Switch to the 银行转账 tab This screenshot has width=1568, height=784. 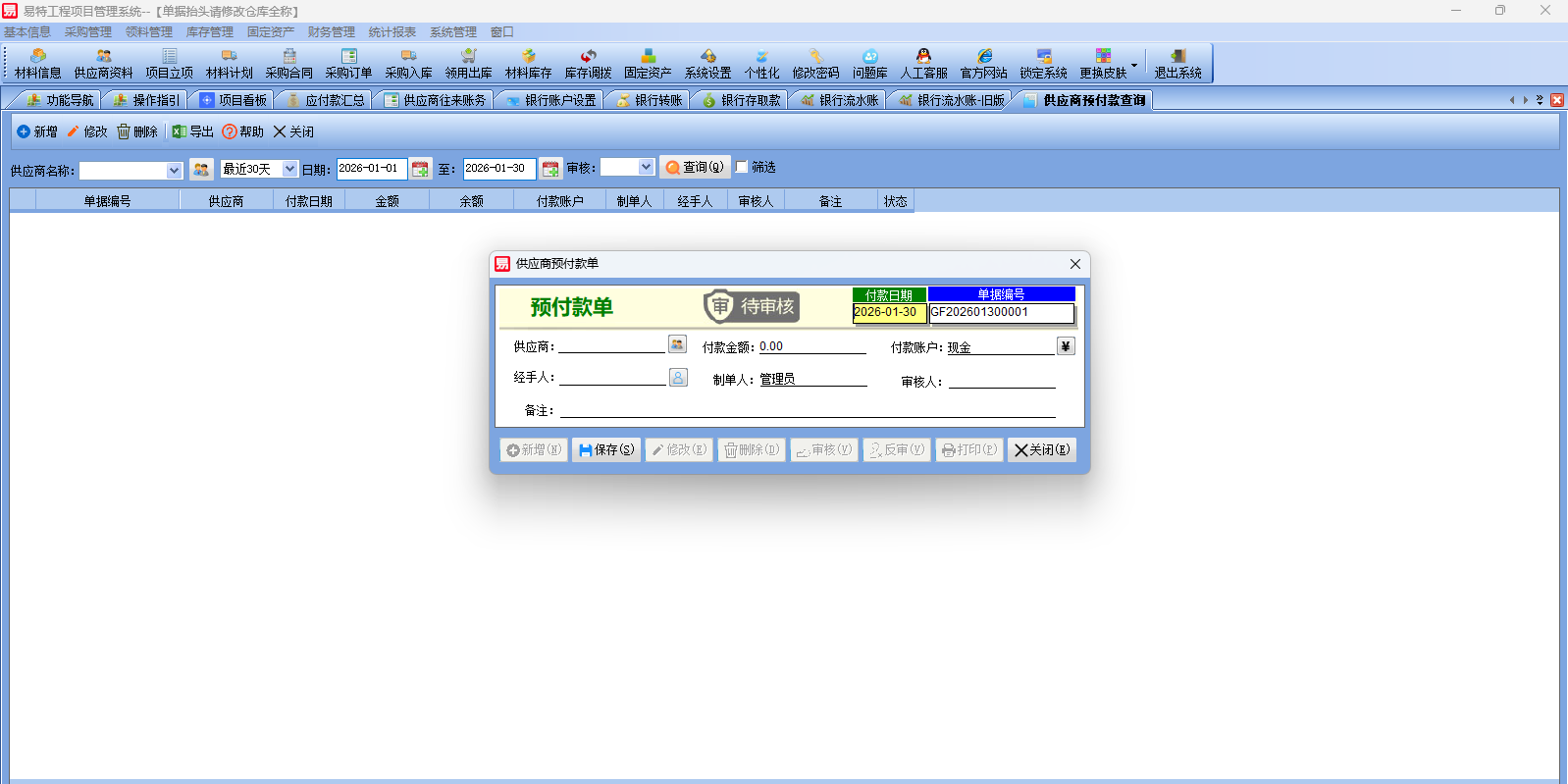(650, 100)
